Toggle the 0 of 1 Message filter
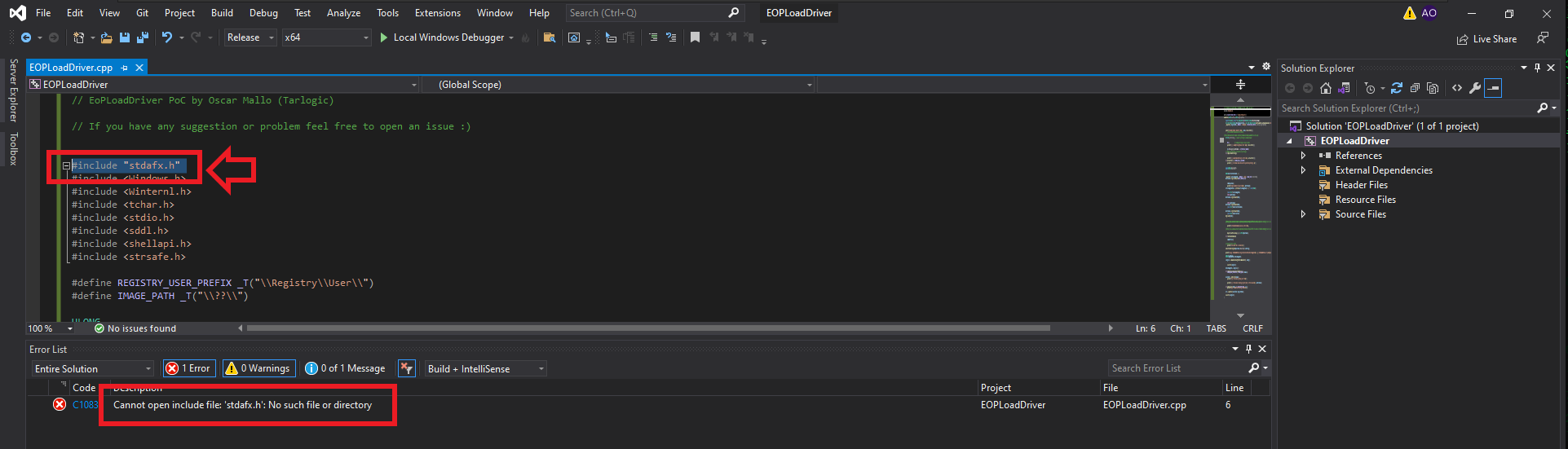Image resolution: width=1568 pixels, height=449 pixels. (x=345, y=368)
